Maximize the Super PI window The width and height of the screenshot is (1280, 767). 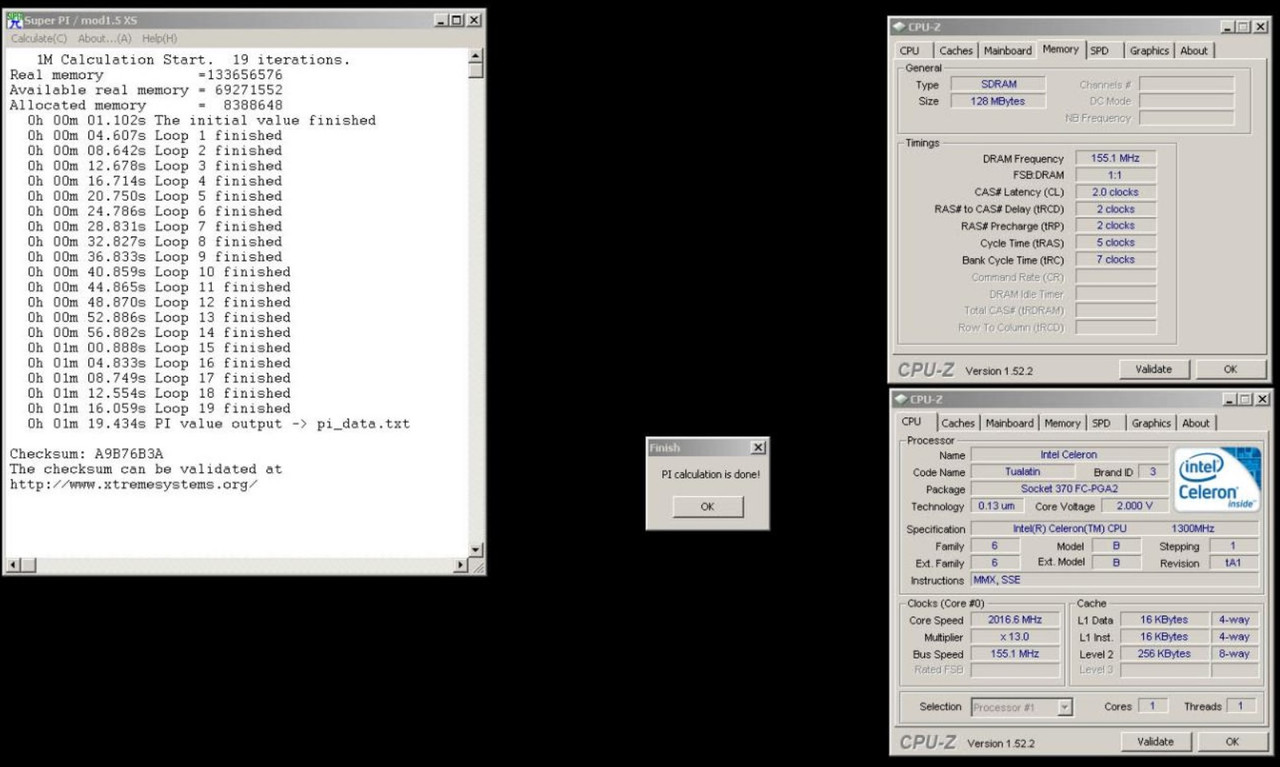pos(457,20)
